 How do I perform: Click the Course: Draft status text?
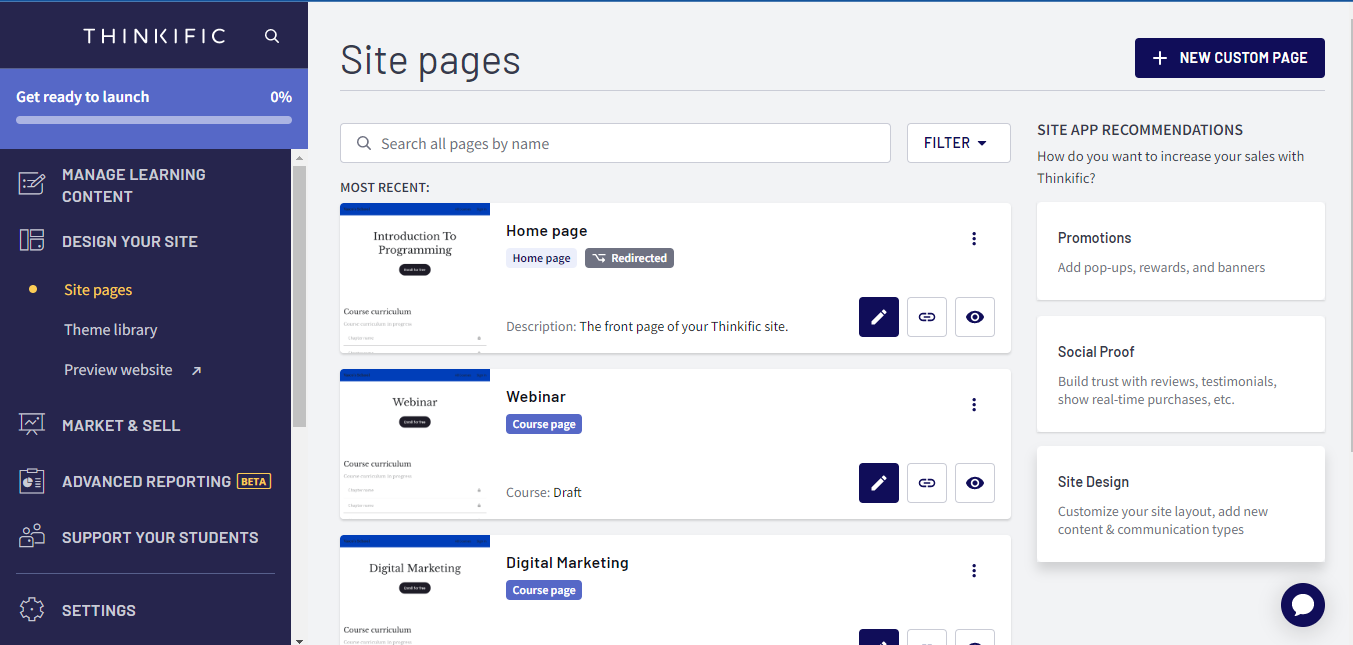544,493
